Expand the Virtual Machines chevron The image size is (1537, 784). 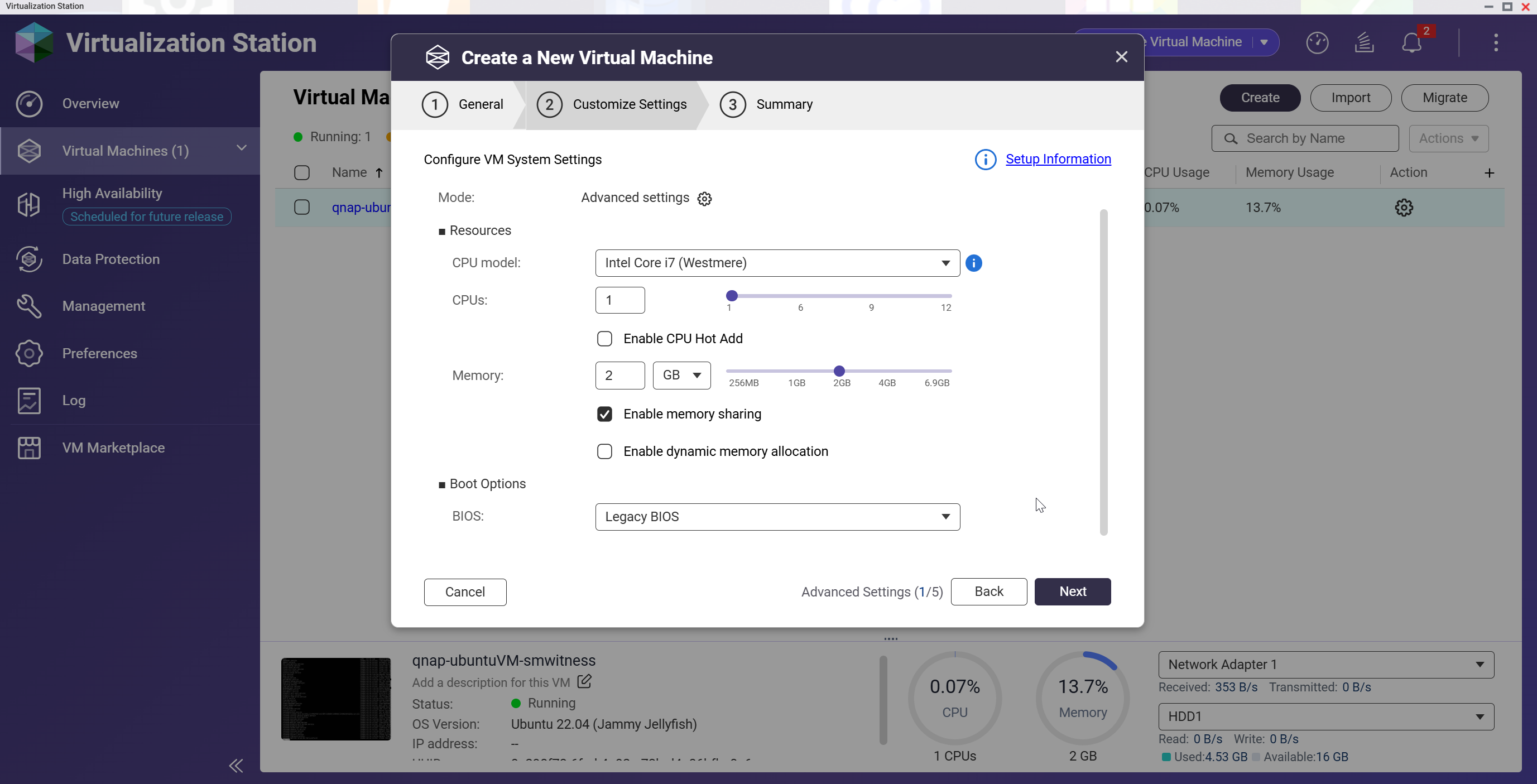pos(242,147)
